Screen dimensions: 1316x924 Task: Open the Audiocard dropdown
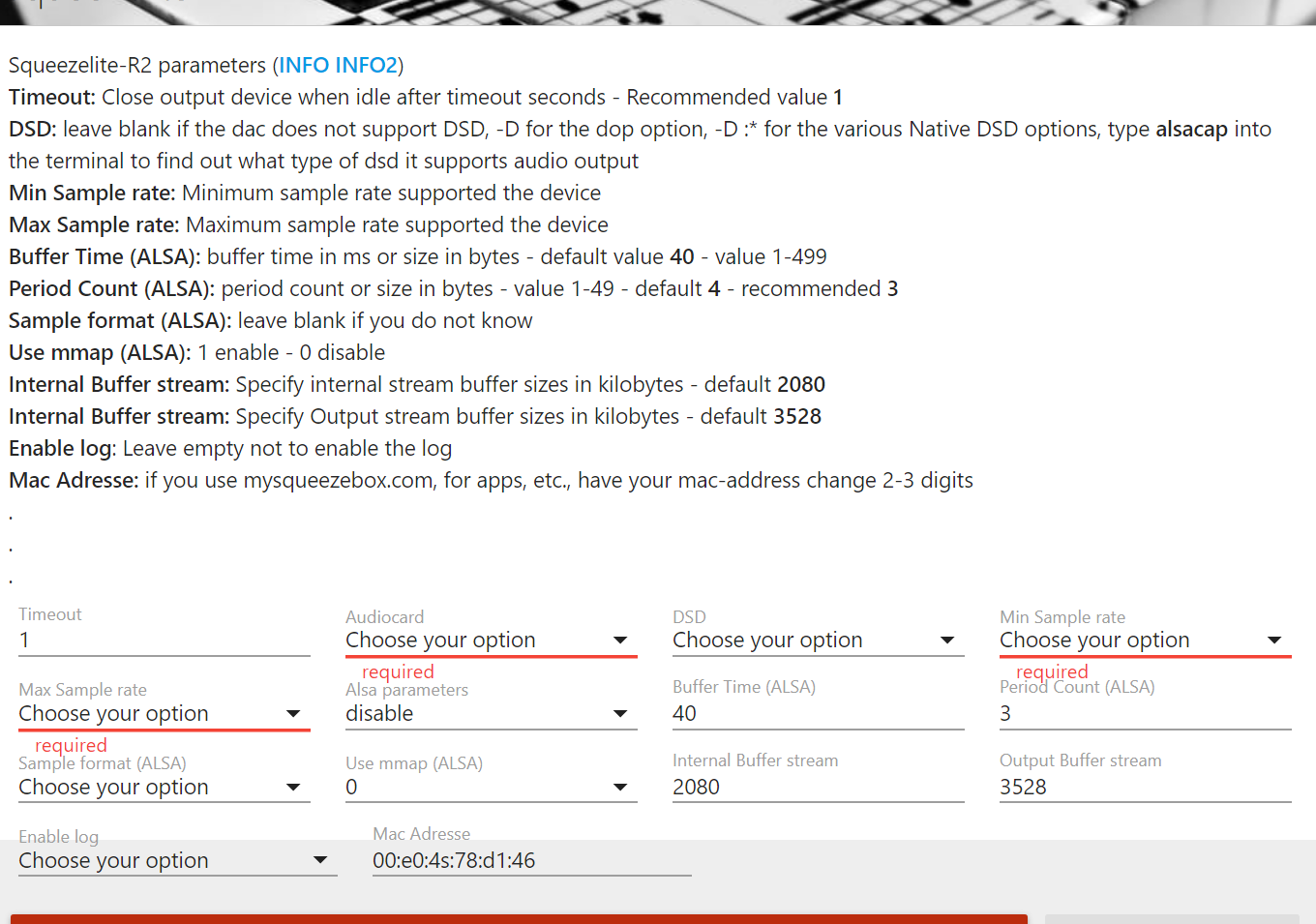[x=492, y=641]
